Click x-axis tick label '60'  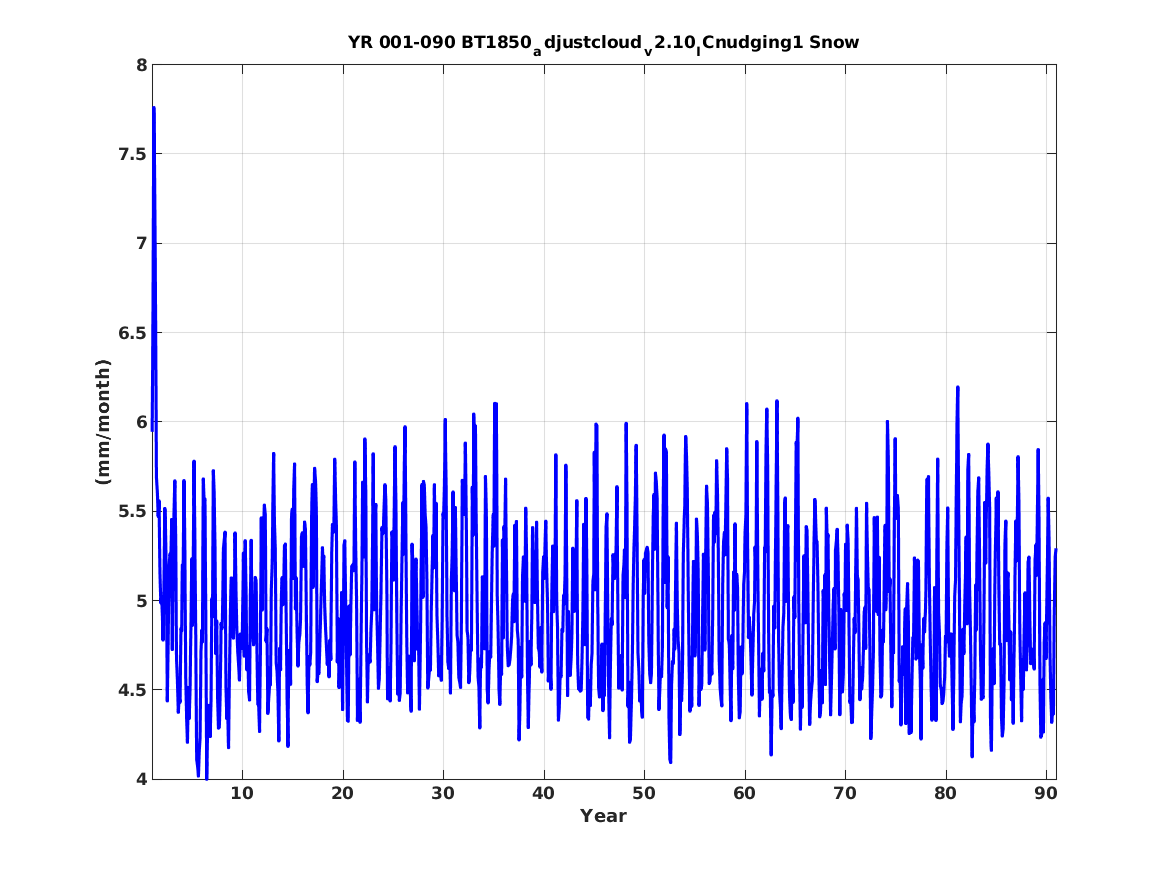coord(744,793)
